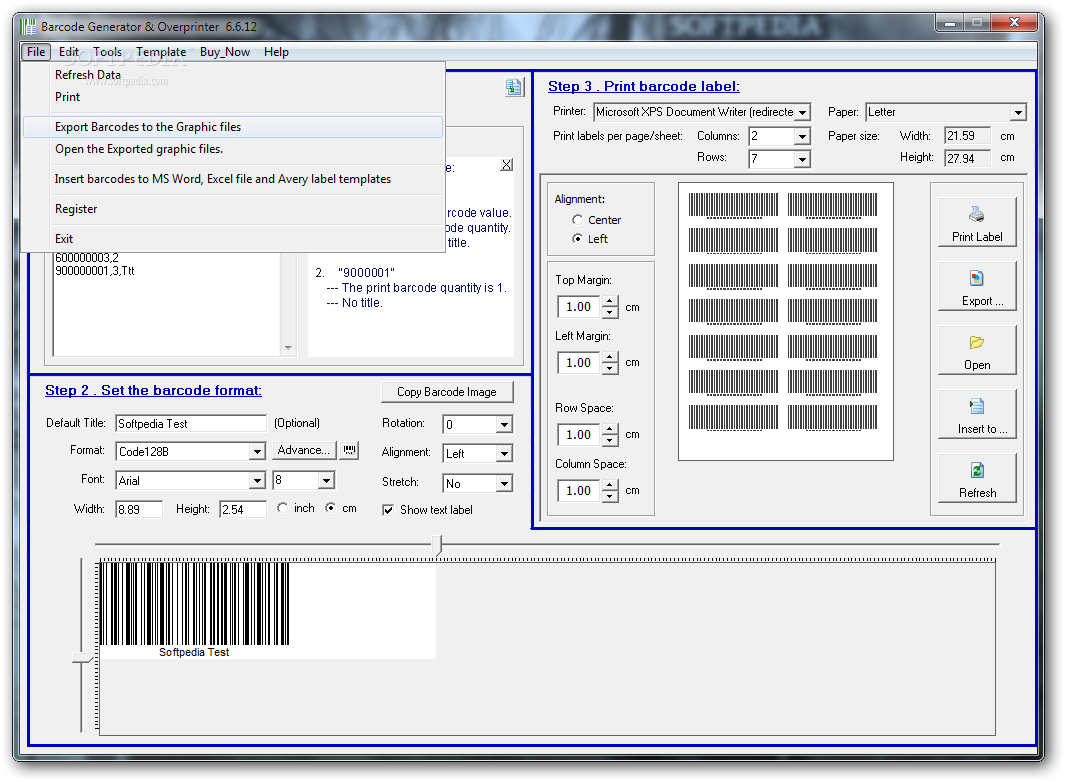1065x782 pixels.
Task: Choose Export Barcodes to the Graphic files
Action: click(x=233, y=127)
